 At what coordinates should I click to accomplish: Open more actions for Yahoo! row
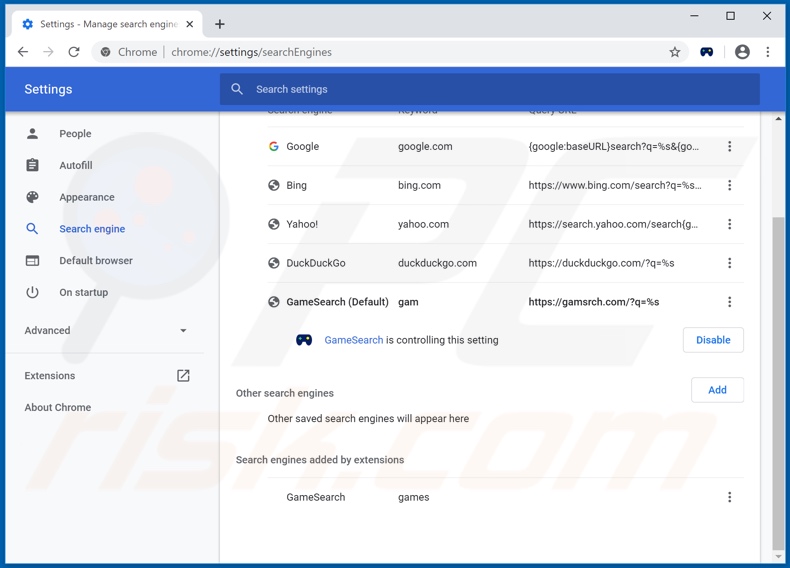click(x=730, y=224)
